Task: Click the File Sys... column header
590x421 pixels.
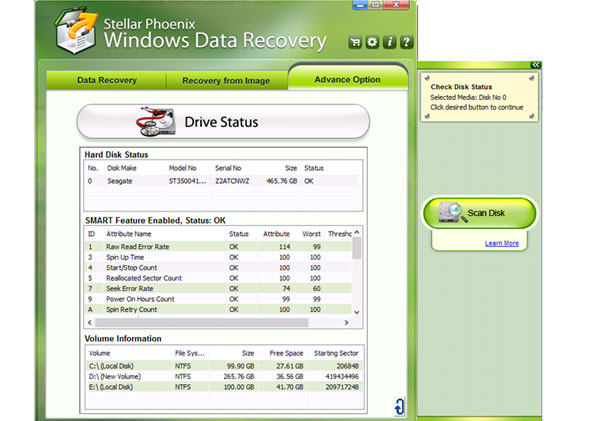Action: 190,353
